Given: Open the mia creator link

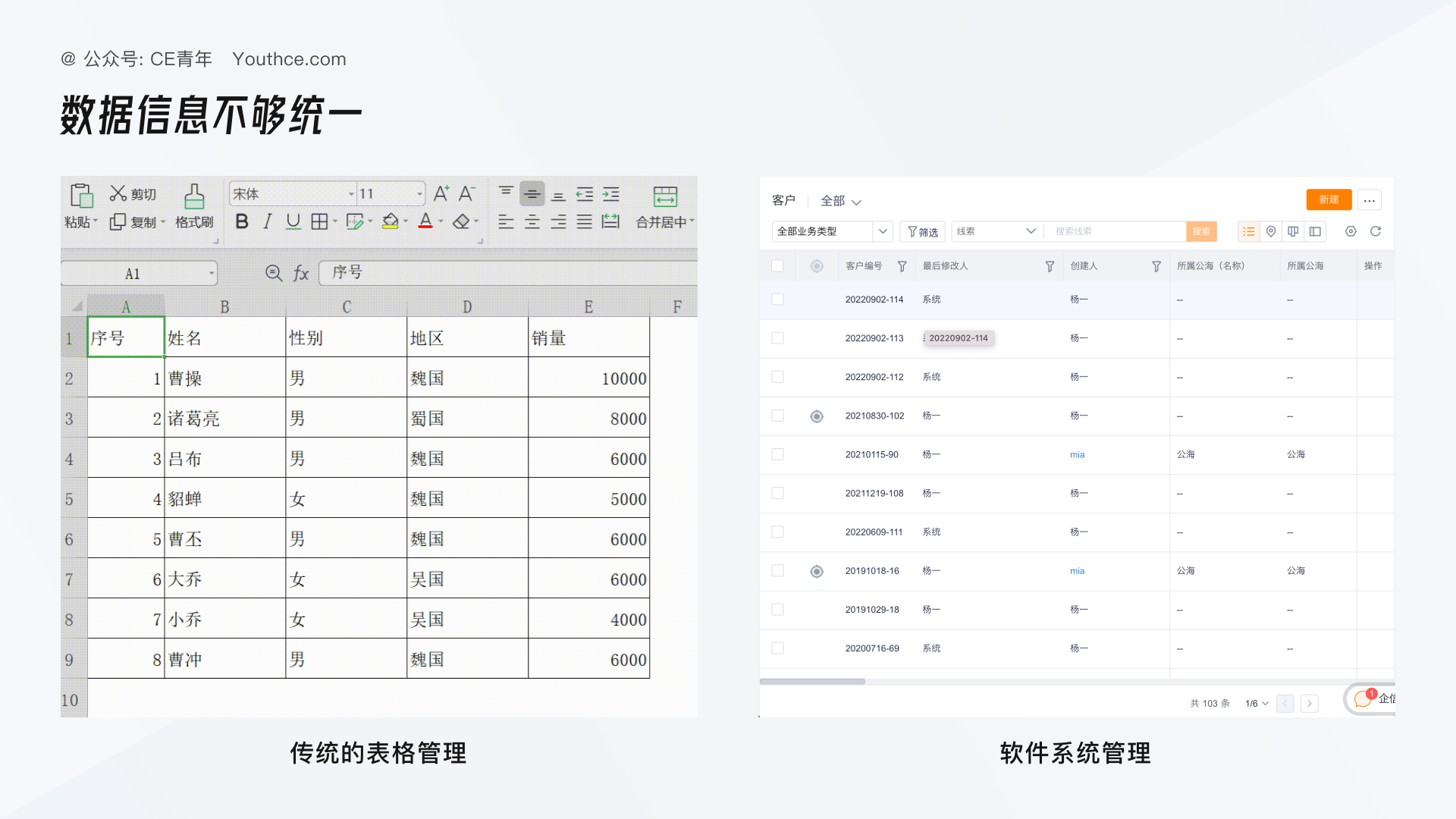Looking at the screenshot, I should pos(1078,454).
